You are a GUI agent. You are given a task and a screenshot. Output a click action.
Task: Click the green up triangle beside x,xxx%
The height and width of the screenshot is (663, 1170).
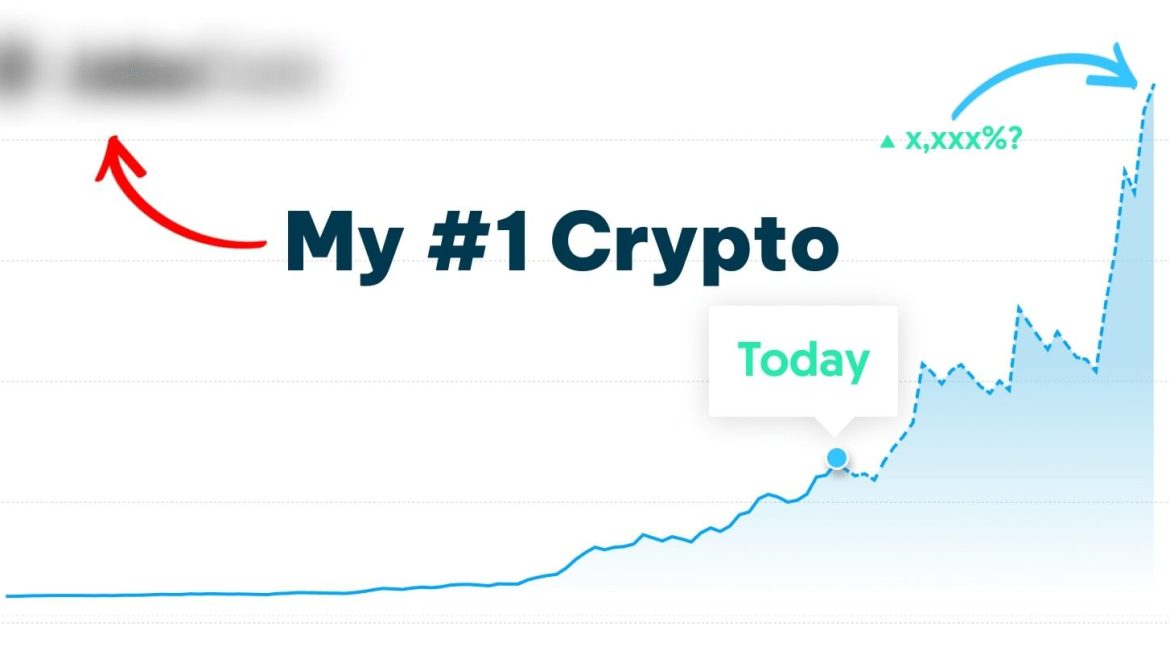click(x=887, y=141)
